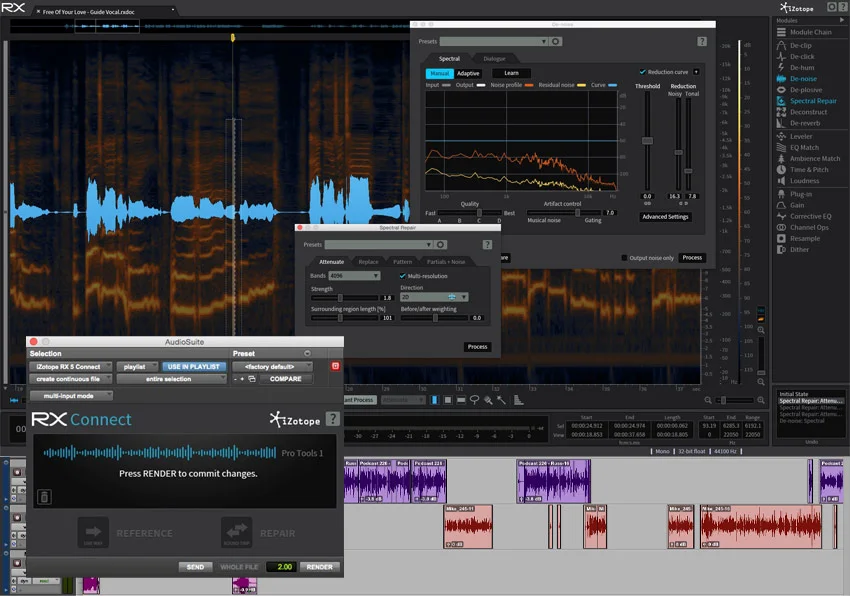850x596 pixels.
Task: Select the De-noise module
Action: pos(803,79)
